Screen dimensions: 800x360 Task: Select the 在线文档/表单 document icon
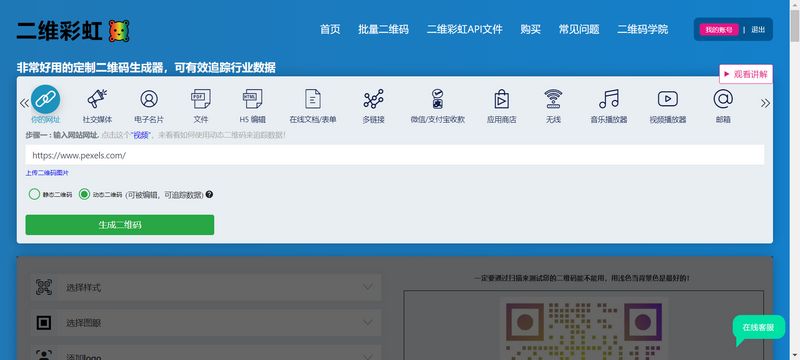[x=313, y=99]
